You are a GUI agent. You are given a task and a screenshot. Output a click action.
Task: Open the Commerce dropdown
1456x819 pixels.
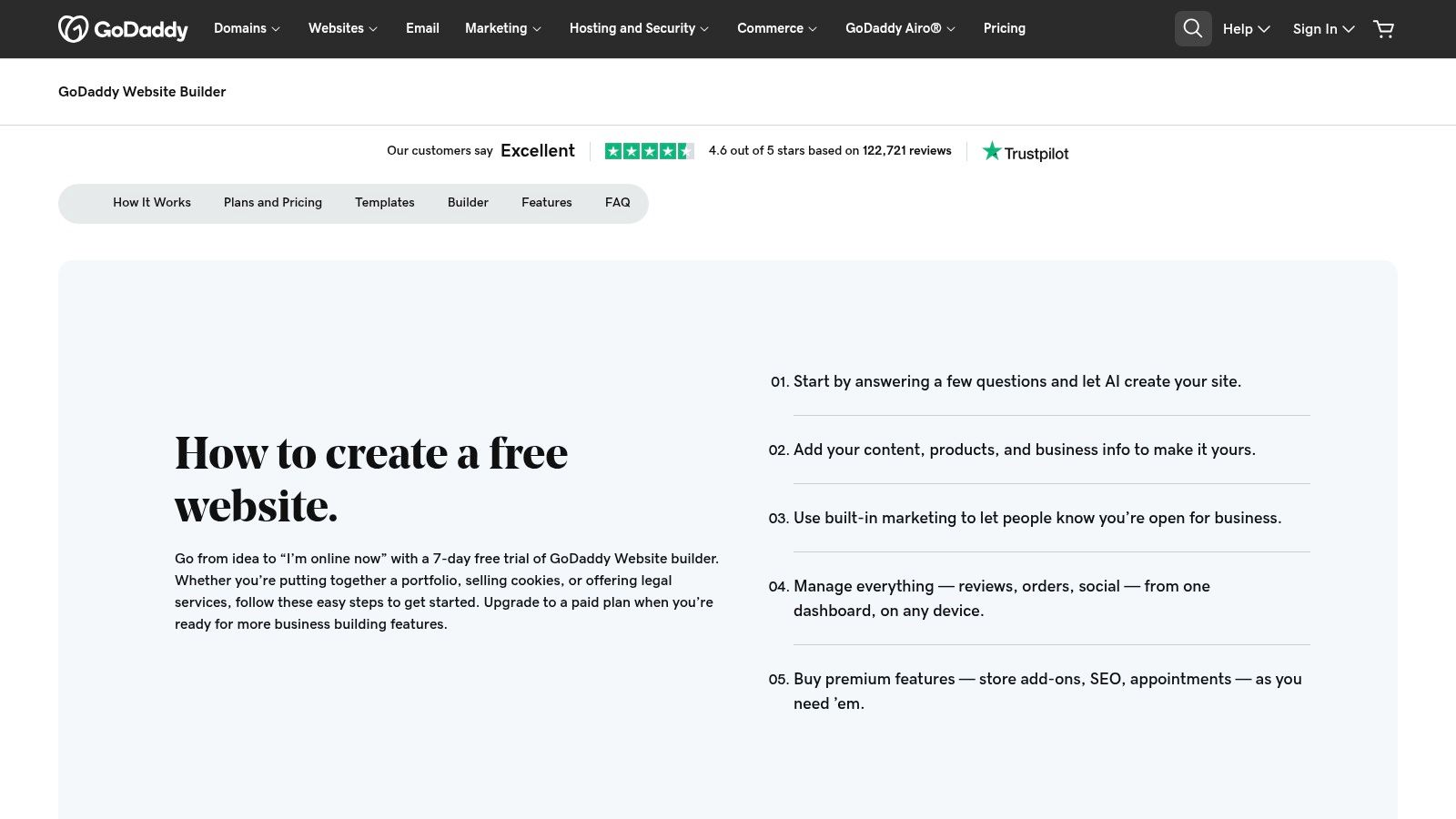[x=777, y=28]
